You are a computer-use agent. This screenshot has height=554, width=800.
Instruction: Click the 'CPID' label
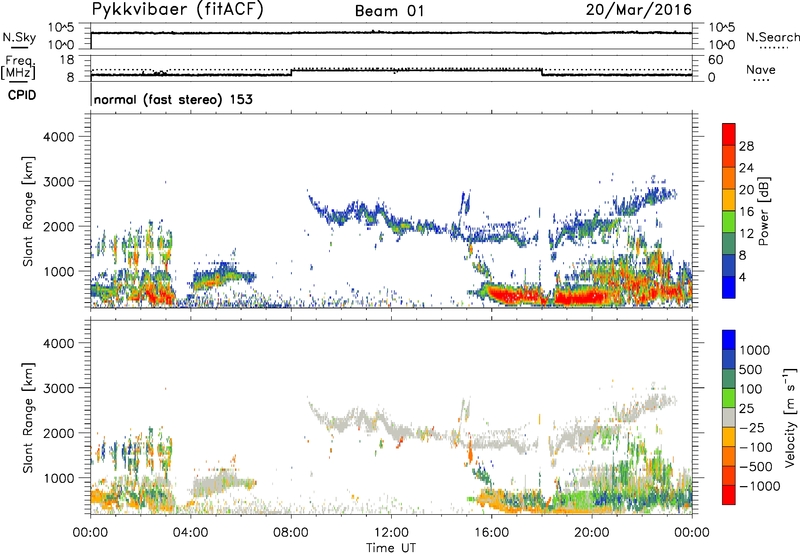pos(22,95)
